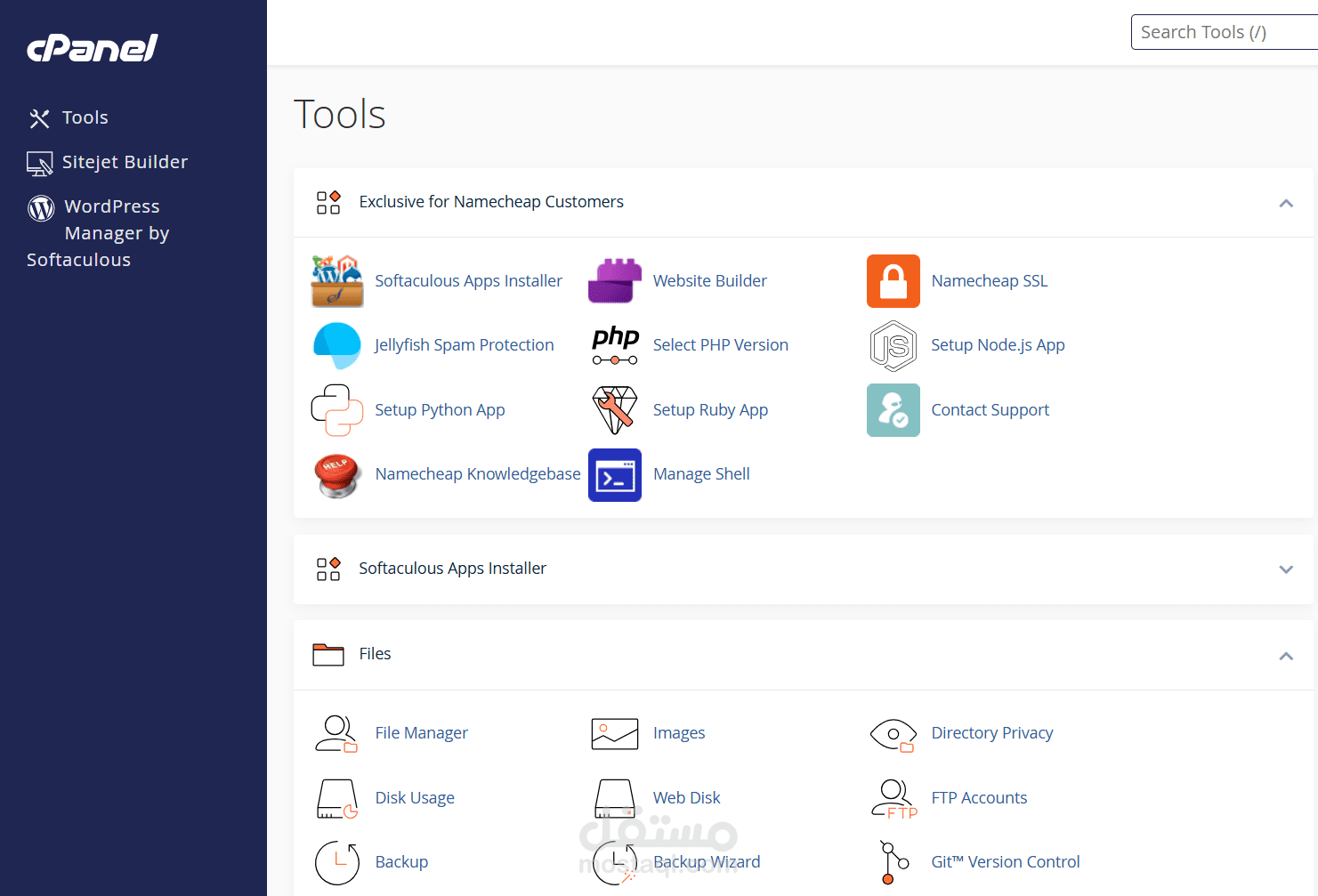Open the File Manager link
The width and height of the screenshot is (1318, 896).
pyautogui.click(x=422, y=733)
